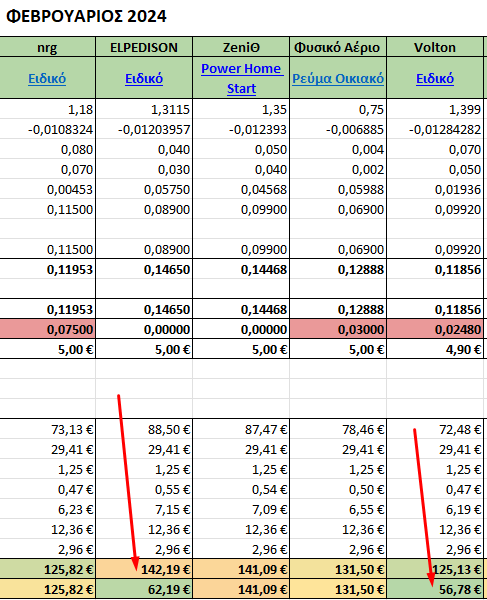Screen dimensions: 487x600
Task: Open the Ειδικό link under ELPEDISON
Action: click(x=144, y=78)
